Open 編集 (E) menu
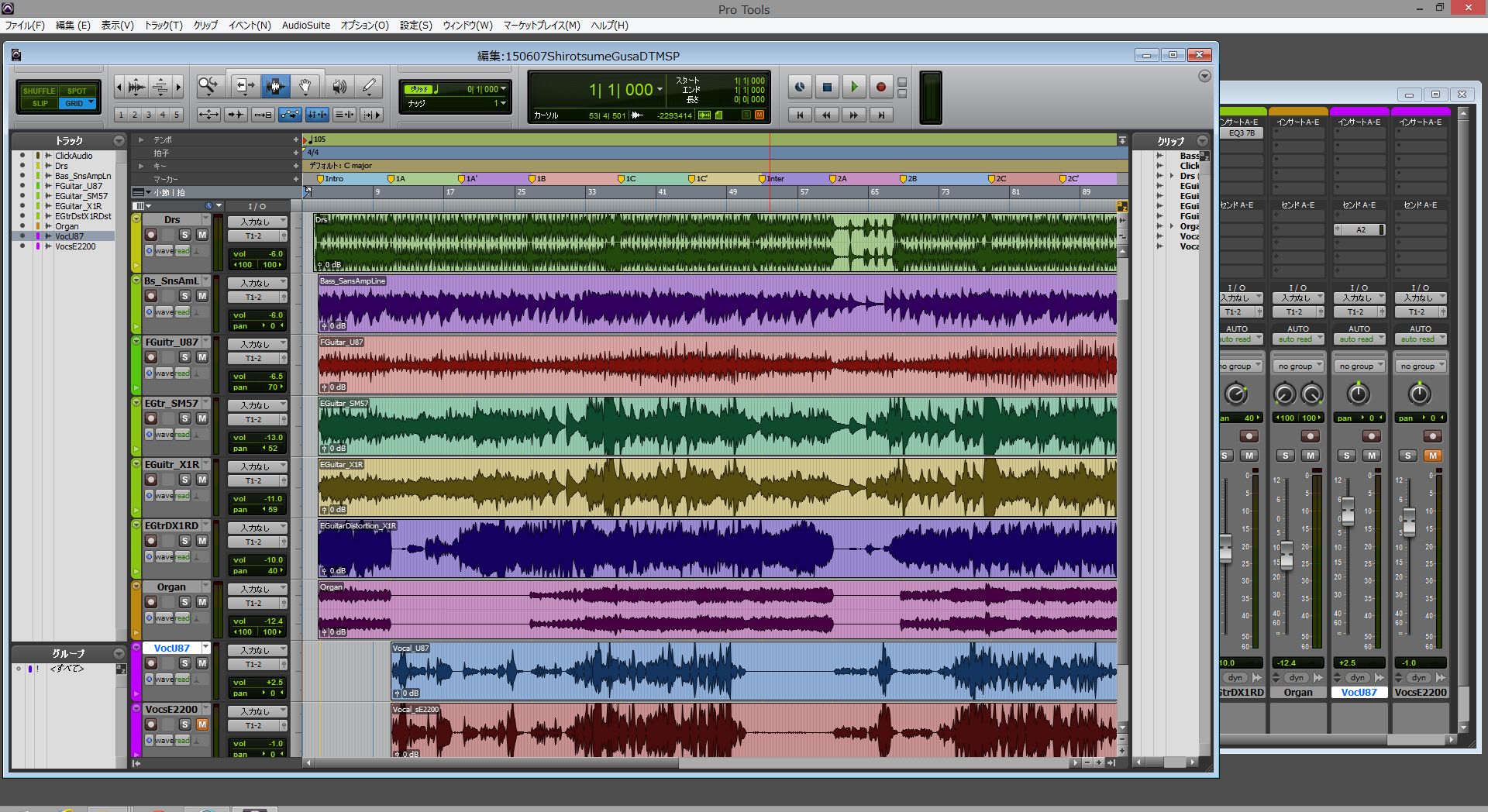The height and width of the screenshot is (812, 1488). pos(73,25)
